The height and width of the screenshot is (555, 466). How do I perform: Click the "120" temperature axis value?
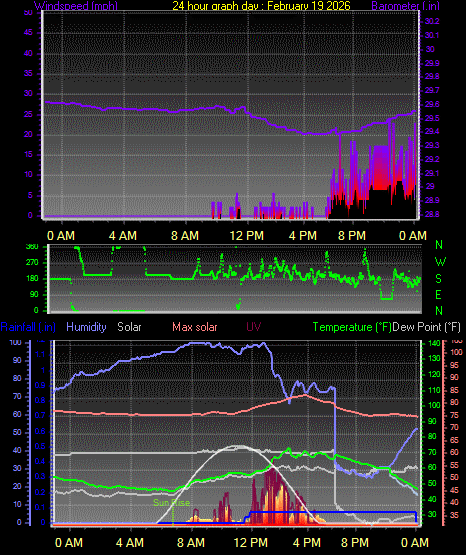(x=434, y=374)
